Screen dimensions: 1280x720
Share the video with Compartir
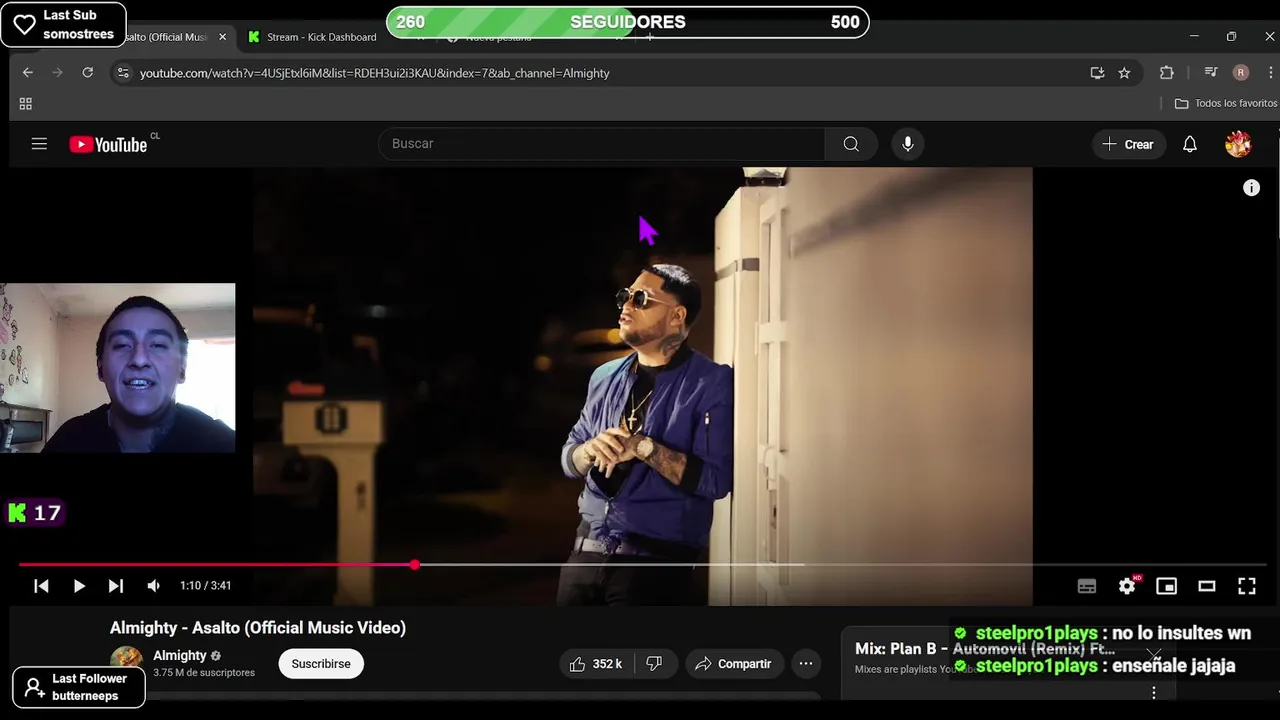pos(734,664)
